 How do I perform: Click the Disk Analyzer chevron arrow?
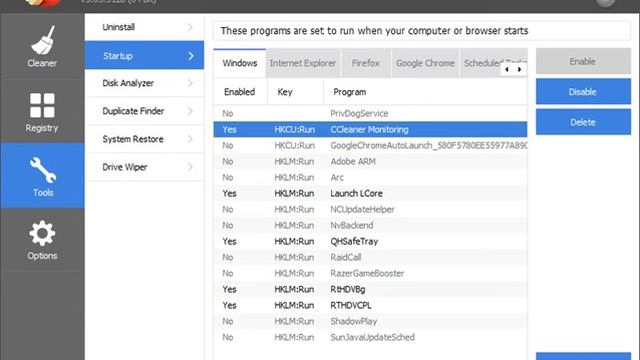coord(190,83)
